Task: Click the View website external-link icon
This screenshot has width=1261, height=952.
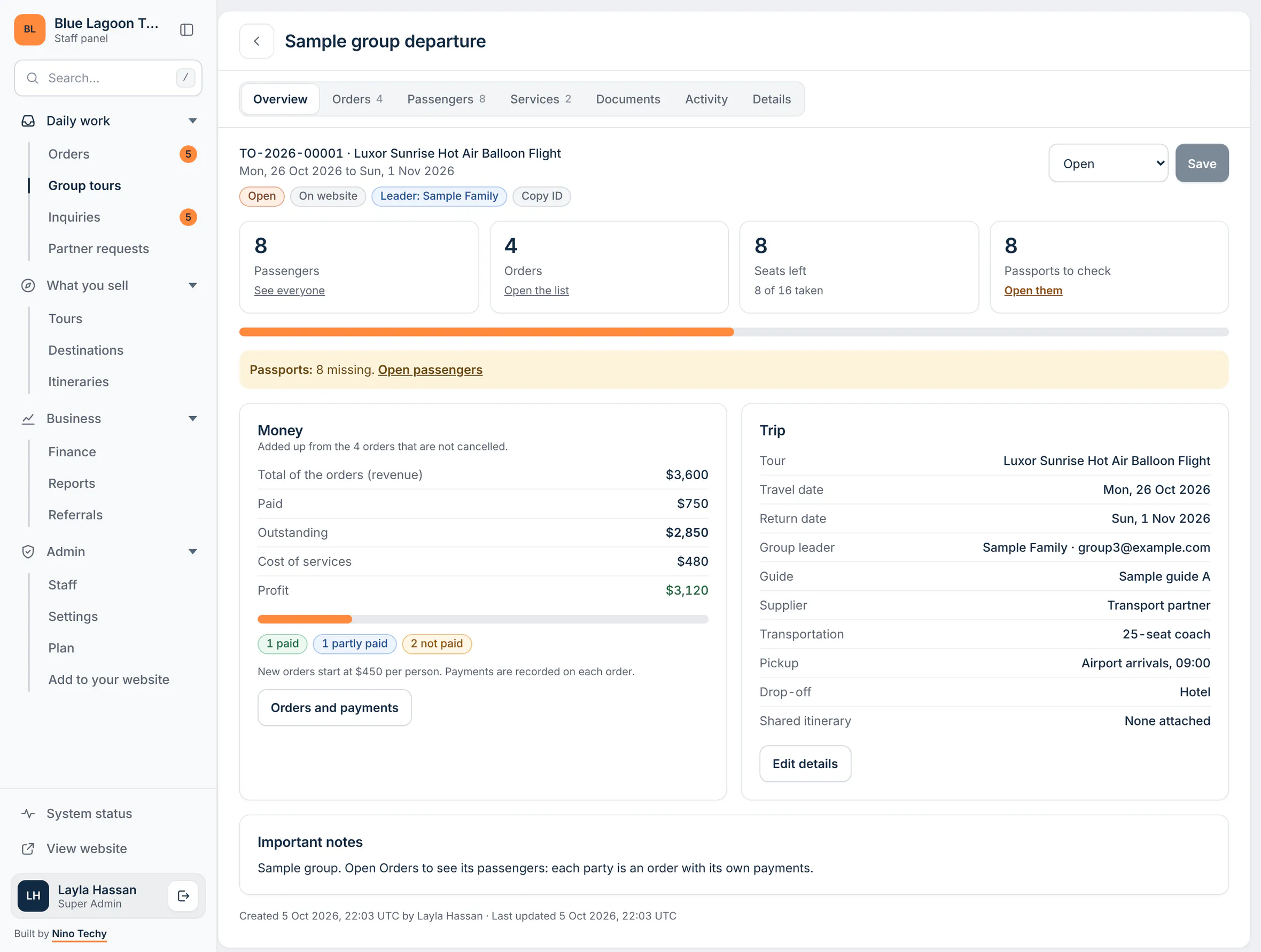Action: tap(28, 849)
